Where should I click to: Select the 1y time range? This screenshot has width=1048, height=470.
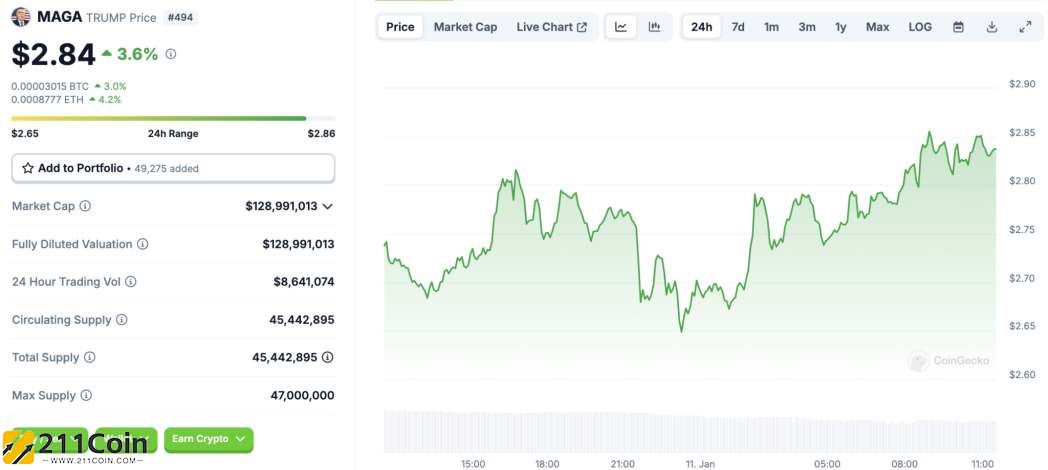click(x=841, y=27)
